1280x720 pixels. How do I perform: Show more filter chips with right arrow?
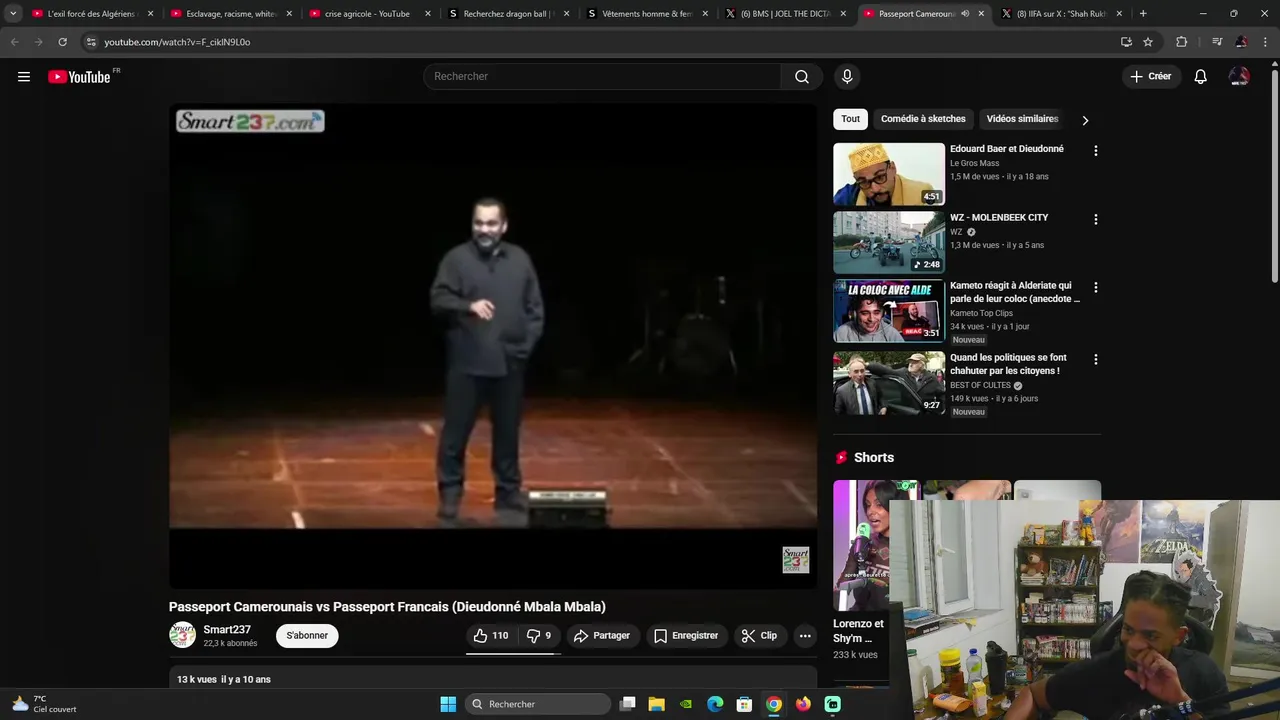pyautogui.click(x=1085, y=120)
